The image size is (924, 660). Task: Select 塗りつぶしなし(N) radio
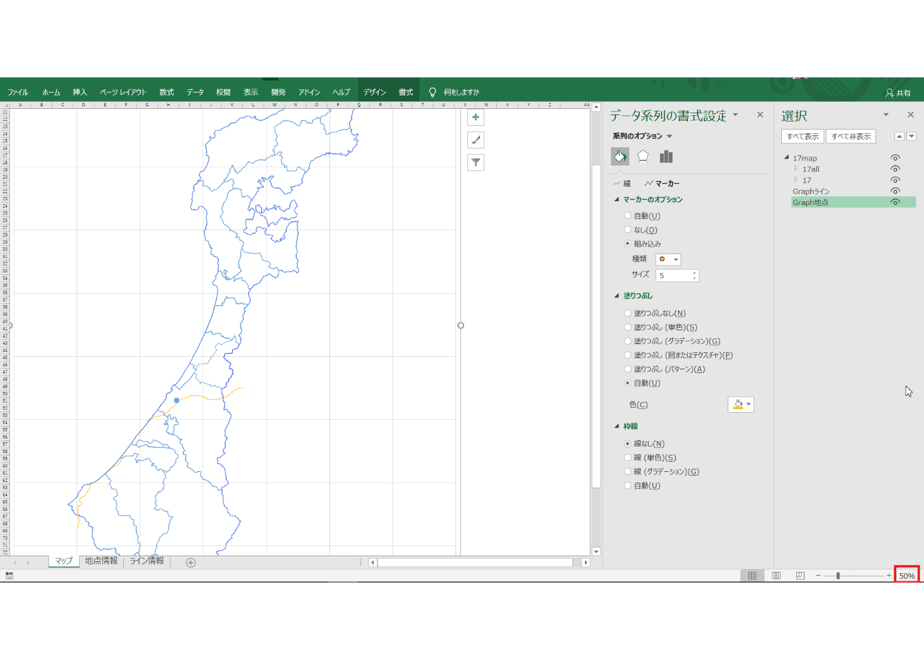click(x=628, y=314)
